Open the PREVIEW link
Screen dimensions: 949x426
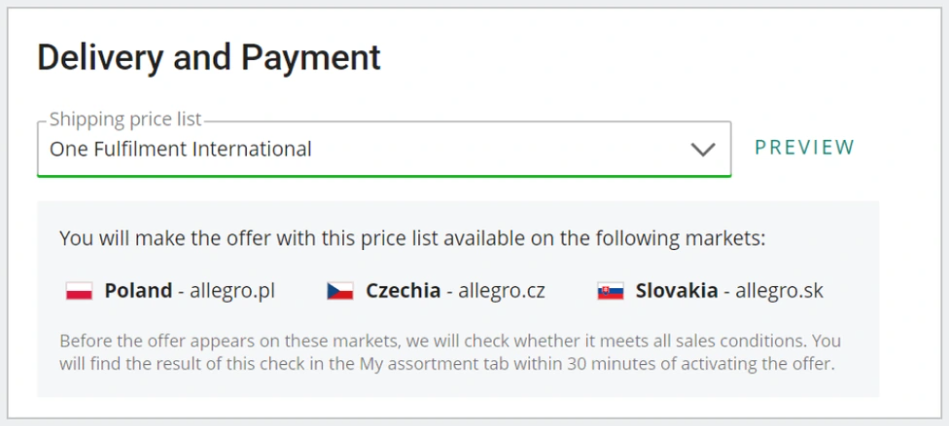(805, 148)
